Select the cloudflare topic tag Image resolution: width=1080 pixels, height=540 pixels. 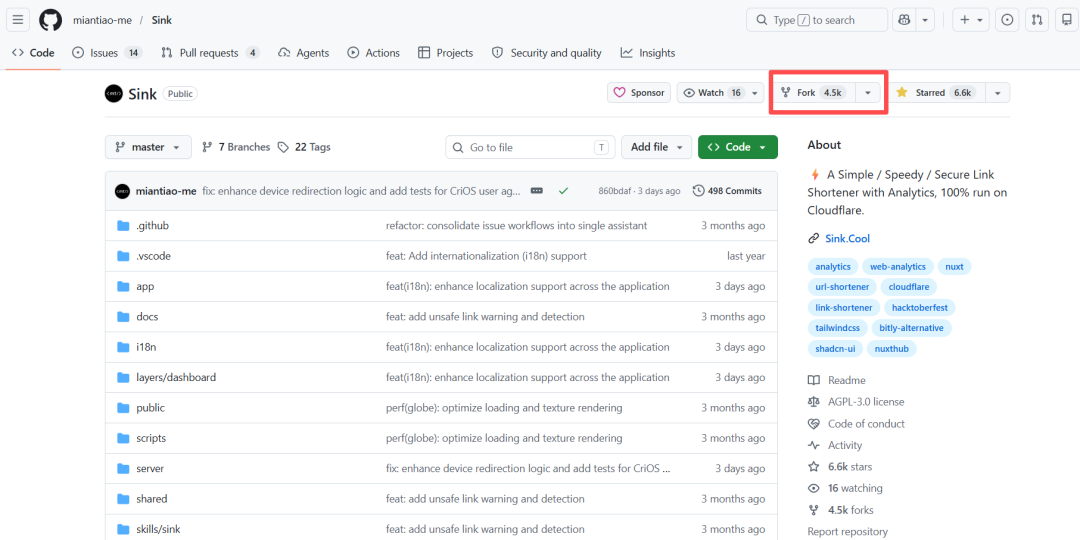tap(909, 287)
